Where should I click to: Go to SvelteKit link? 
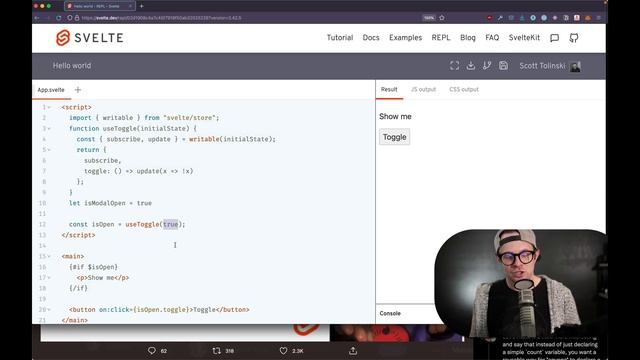click(x=524, y=38)
